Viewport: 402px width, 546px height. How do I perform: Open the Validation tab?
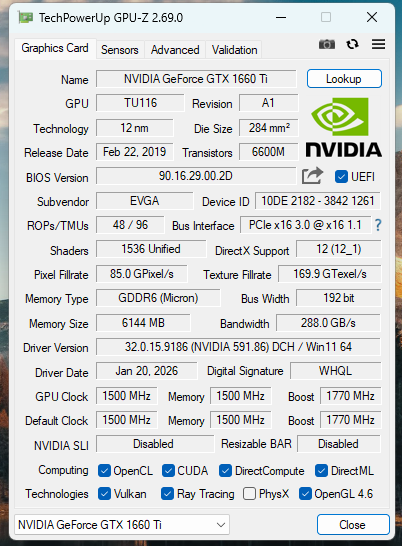pos(234,50)
